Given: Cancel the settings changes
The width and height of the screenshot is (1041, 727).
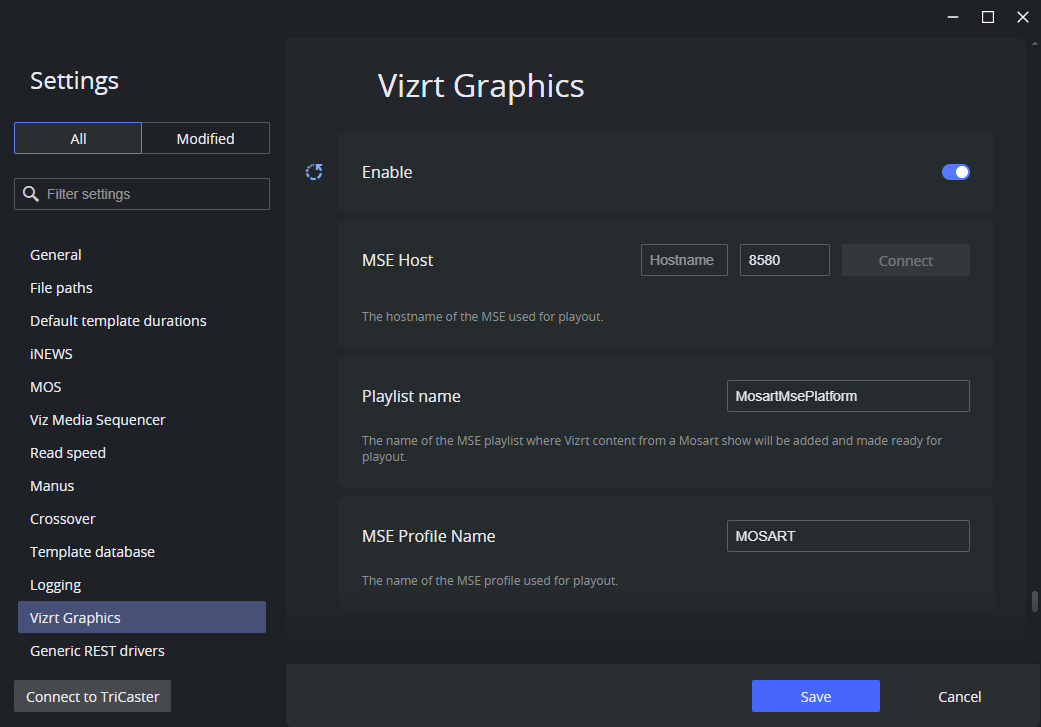Looking at the screenshot, I should pos(959,696).
